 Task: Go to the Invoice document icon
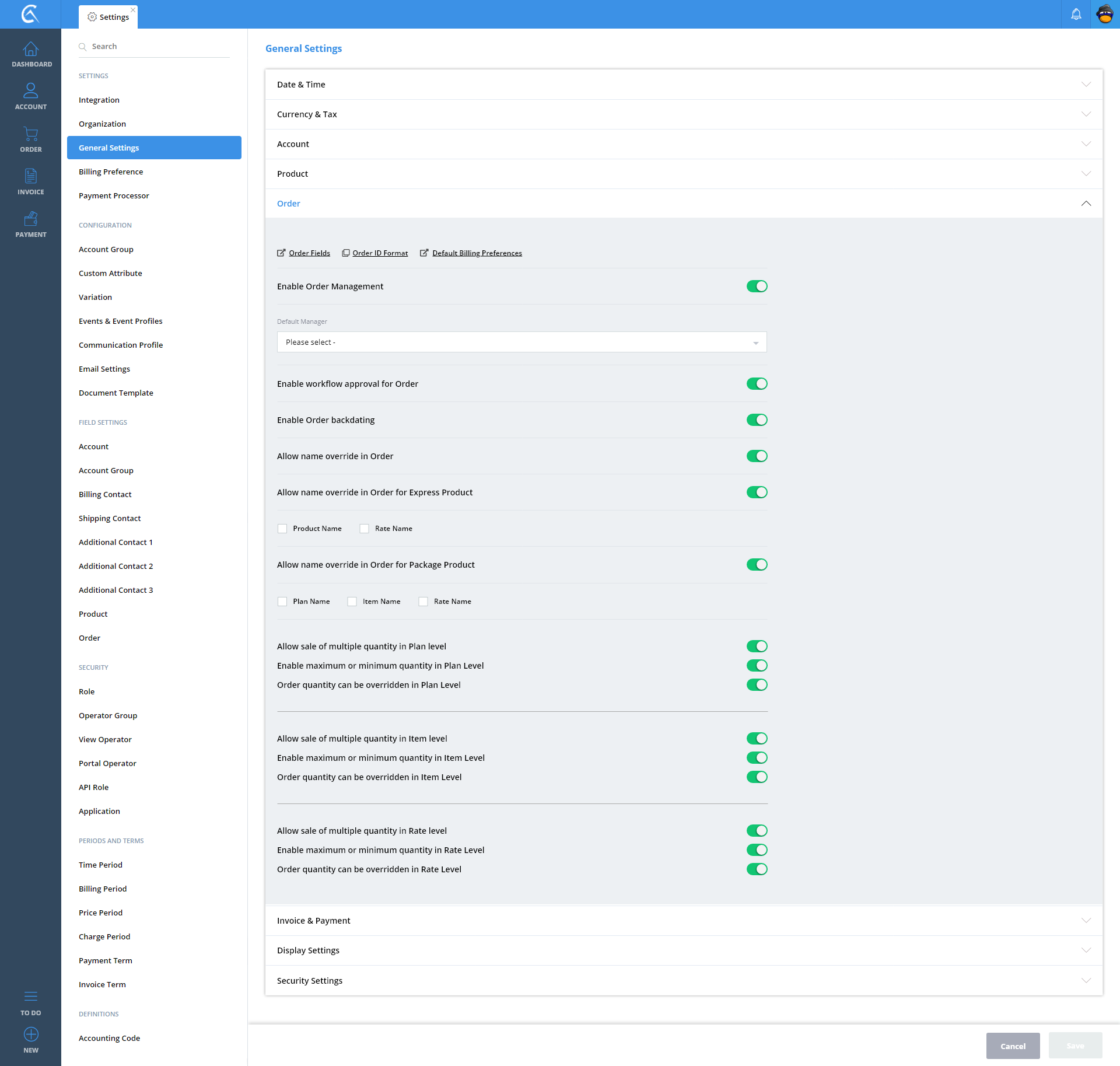click(x=30, y=177)
